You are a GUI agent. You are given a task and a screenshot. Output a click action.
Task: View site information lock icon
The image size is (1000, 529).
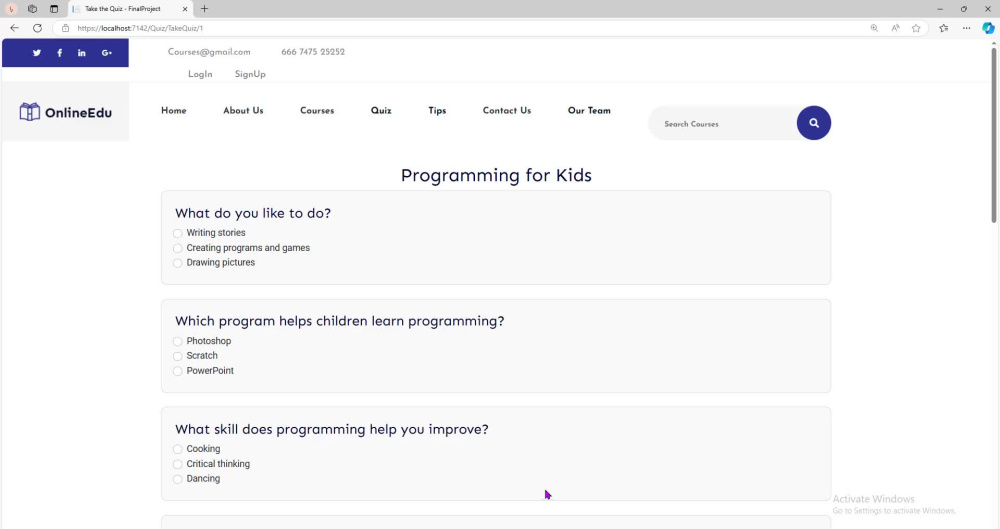point(65,28)
